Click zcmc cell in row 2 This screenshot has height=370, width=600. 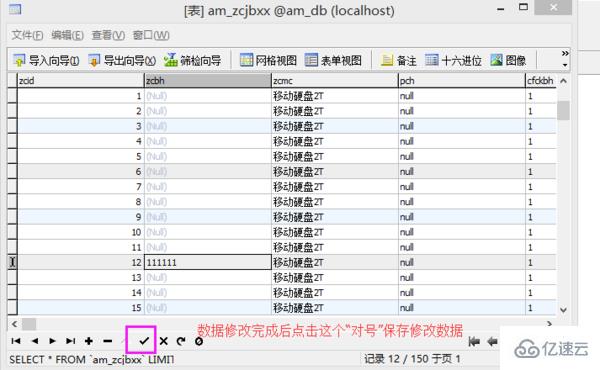(x=335, y=111)
